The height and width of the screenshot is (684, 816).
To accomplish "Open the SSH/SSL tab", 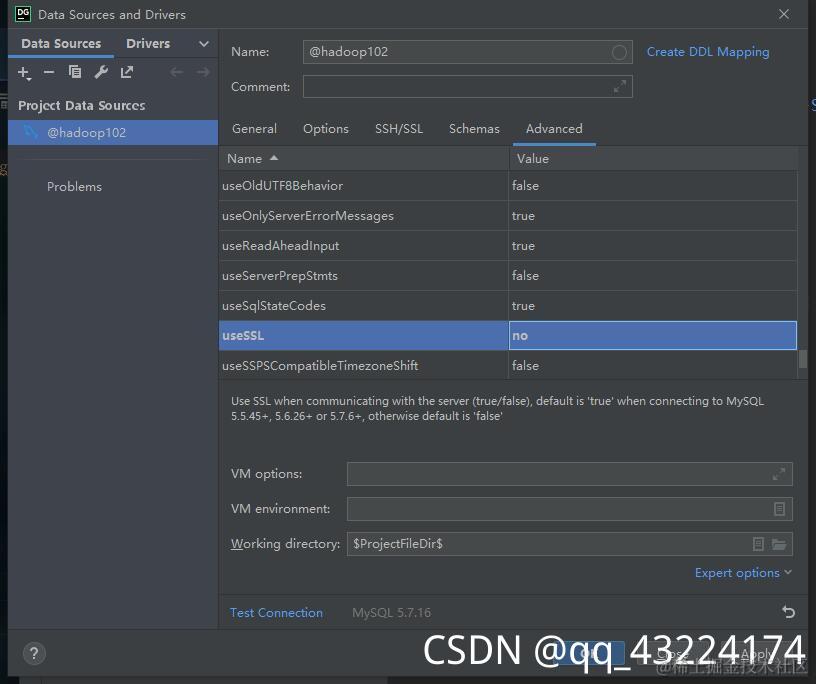I will (399, 129).
